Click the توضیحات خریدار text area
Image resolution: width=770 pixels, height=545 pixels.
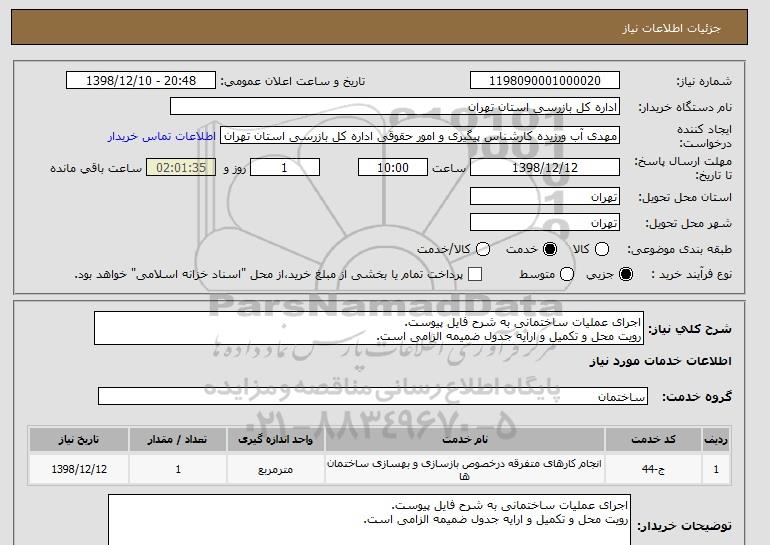(369, 520)
